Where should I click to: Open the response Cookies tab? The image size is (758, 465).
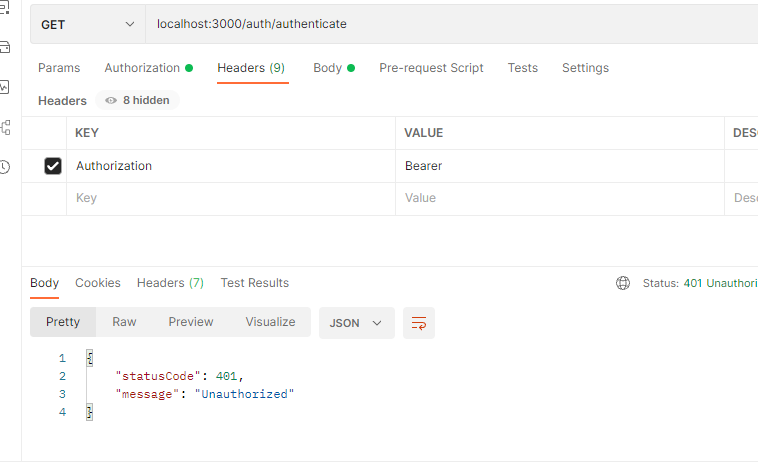pyautogui.click(x=98, y=283)
